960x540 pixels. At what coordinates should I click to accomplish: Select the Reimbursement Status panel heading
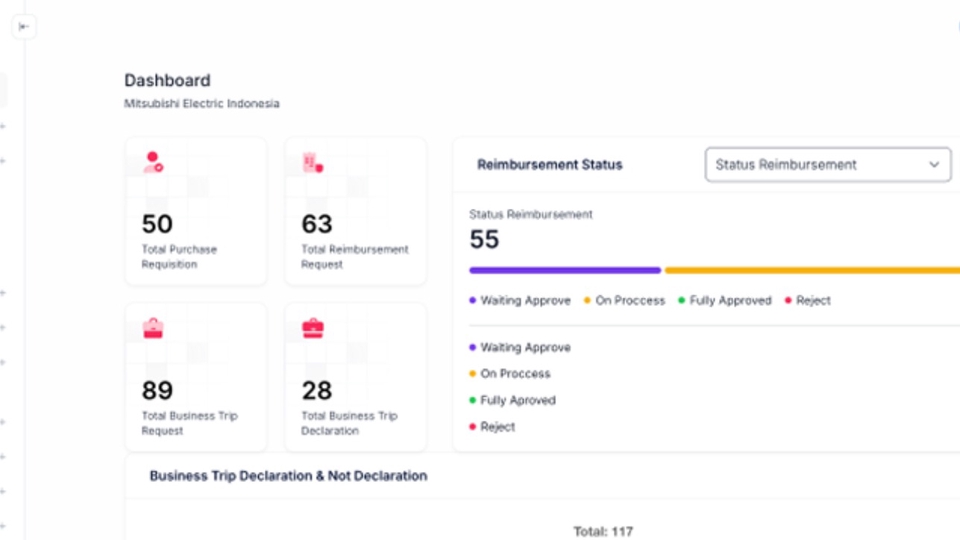click(549, 165)
